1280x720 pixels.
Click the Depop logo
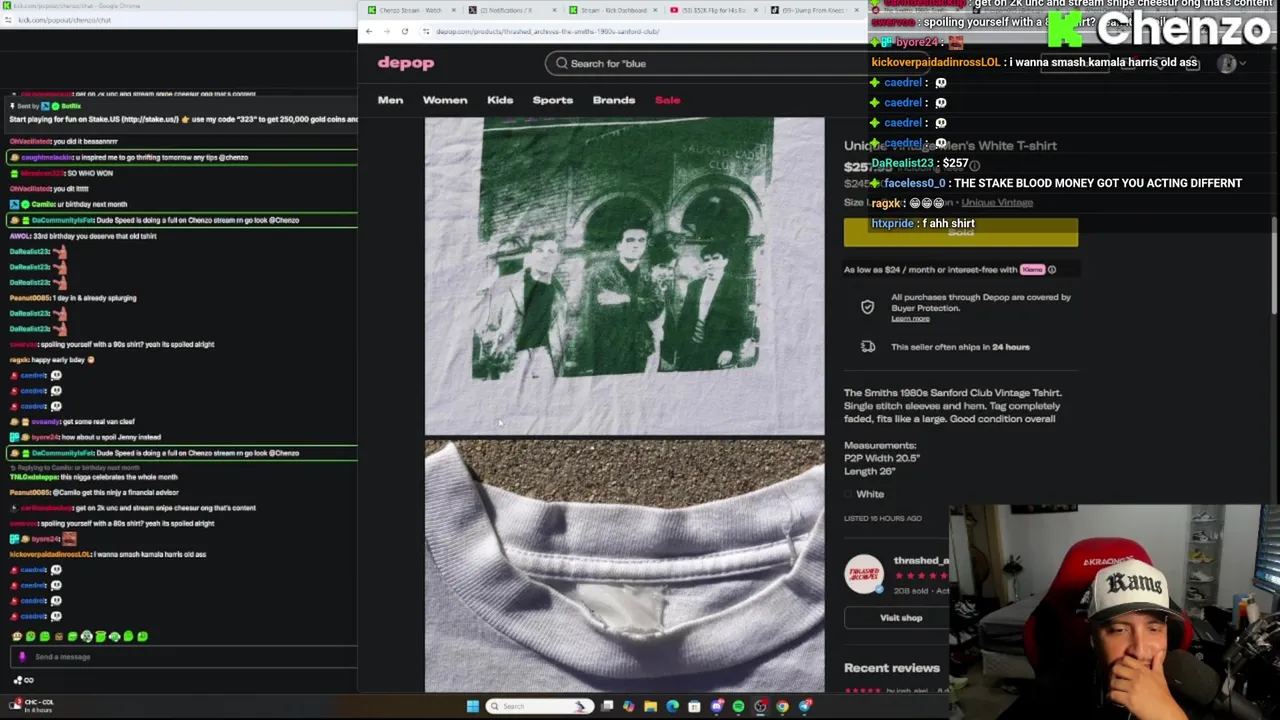[406, 63]
